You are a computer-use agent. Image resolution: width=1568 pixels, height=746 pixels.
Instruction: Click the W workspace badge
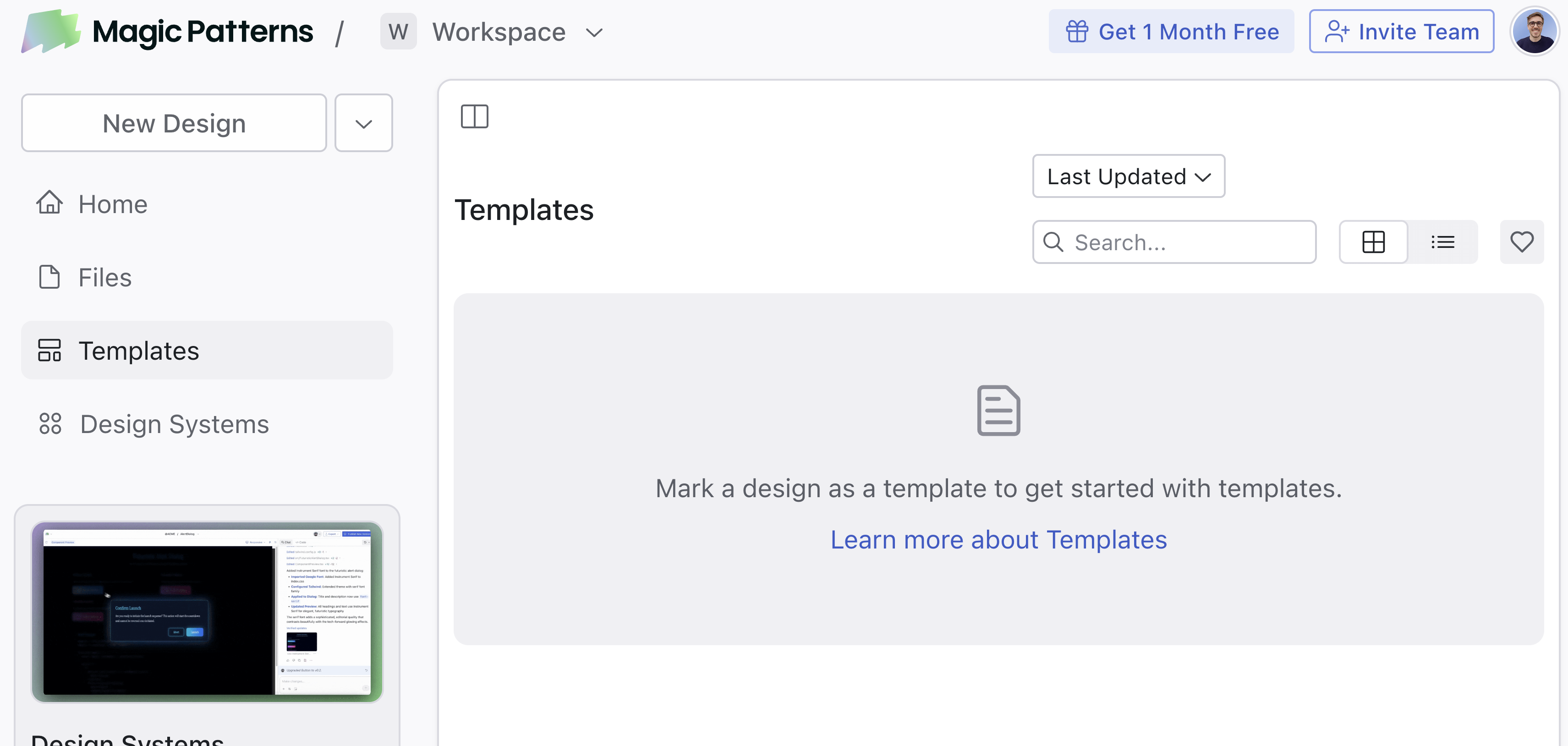(398, 32)
